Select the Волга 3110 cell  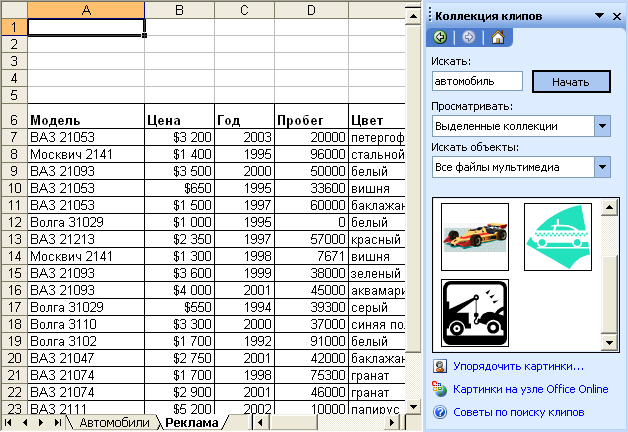coord(86,324)
